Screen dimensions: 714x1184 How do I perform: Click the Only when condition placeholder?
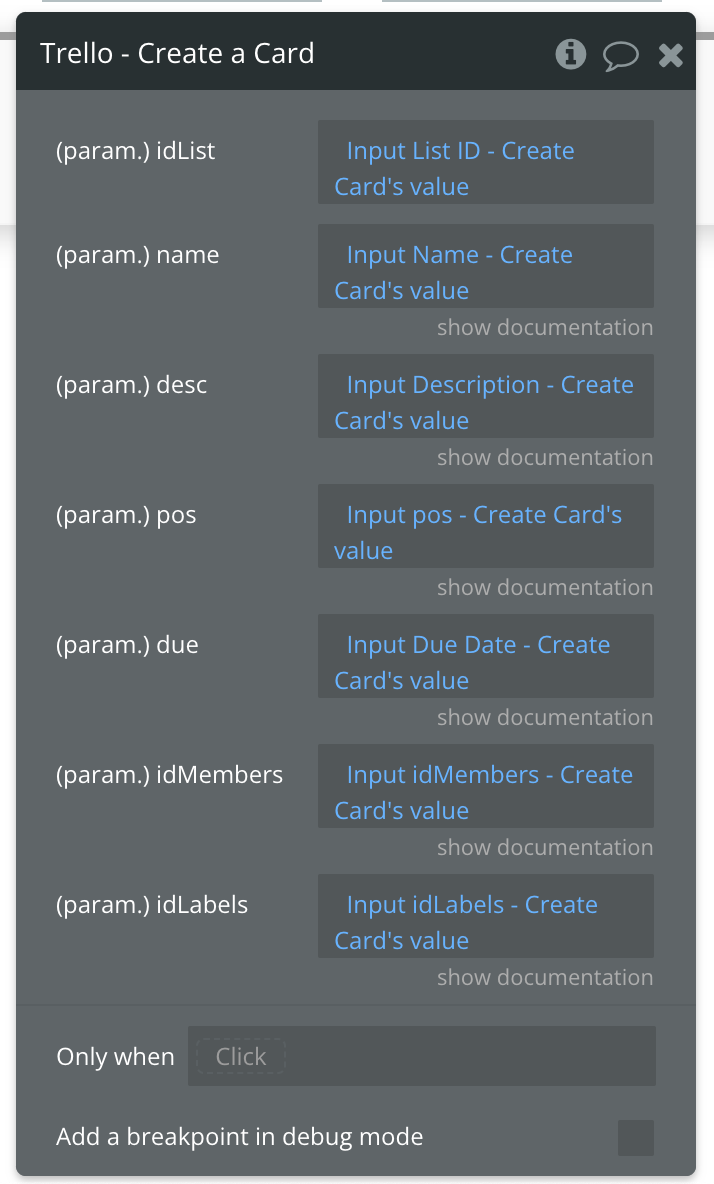(x=241, y=1056)
